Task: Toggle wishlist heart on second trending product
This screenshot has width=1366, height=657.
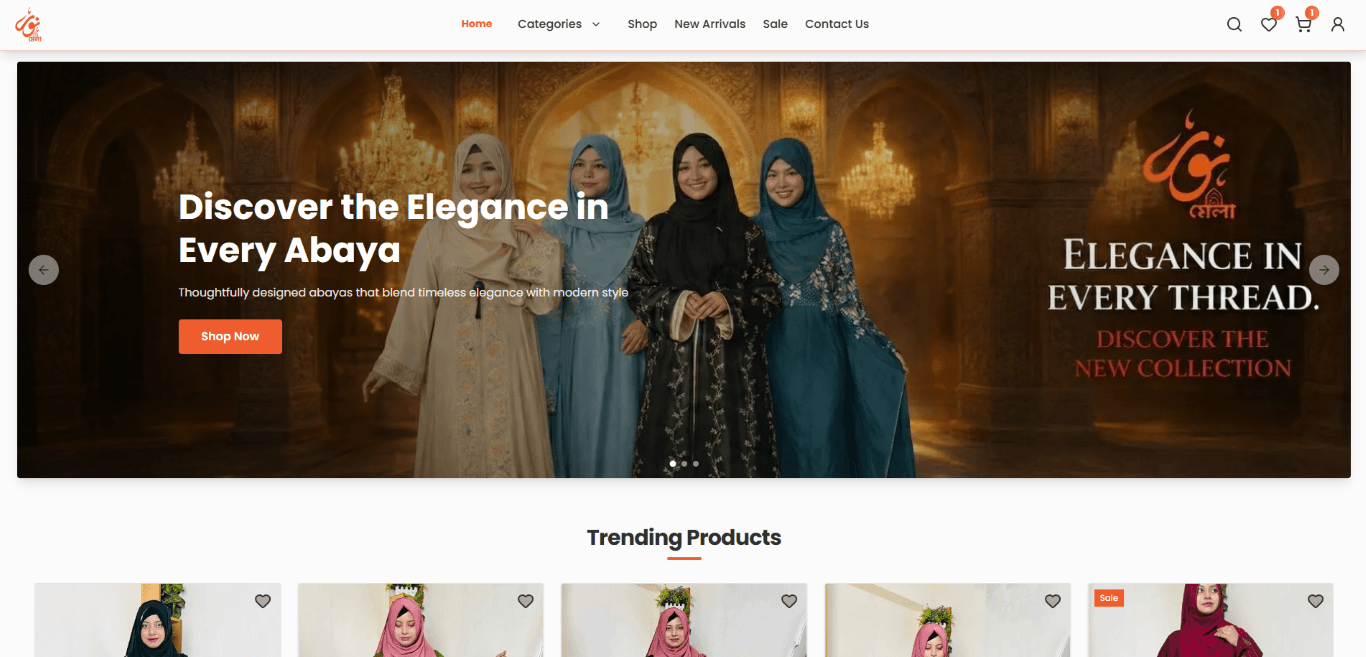Action: tap(526, 601)
